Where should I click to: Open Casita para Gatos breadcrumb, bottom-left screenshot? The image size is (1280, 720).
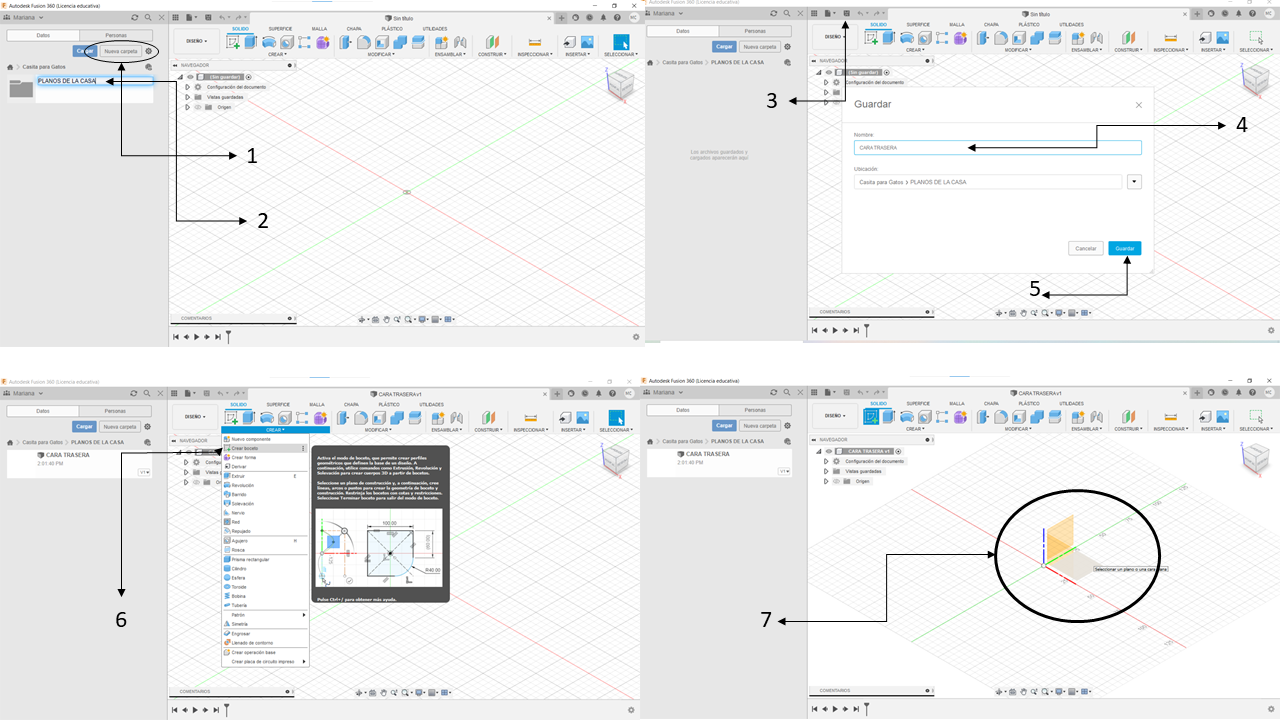coord(43,442)
